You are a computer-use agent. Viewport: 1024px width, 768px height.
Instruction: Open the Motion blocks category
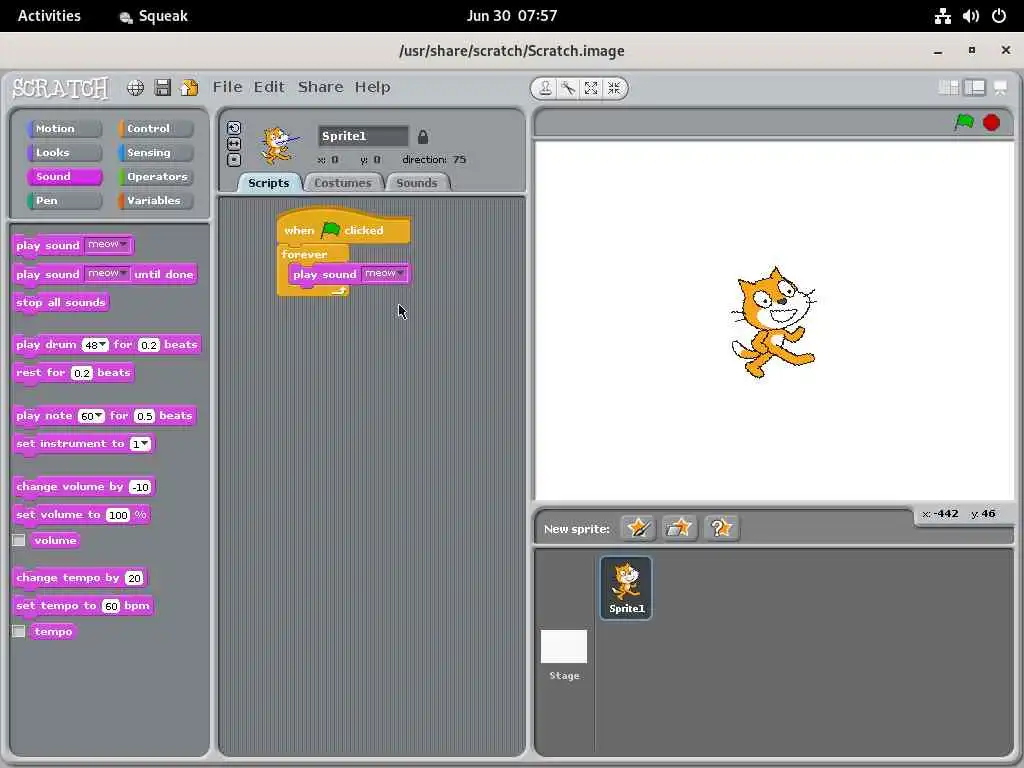click(65, 129)
